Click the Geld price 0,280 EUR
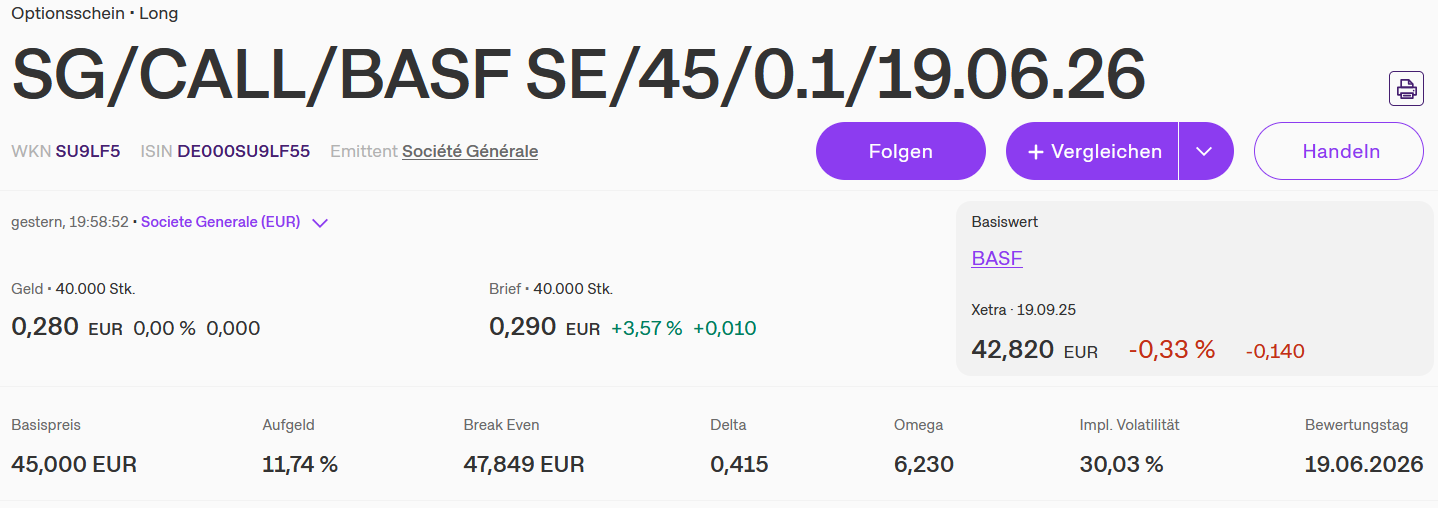Viewport: 1438px width, 508px height. coord(66,327)
